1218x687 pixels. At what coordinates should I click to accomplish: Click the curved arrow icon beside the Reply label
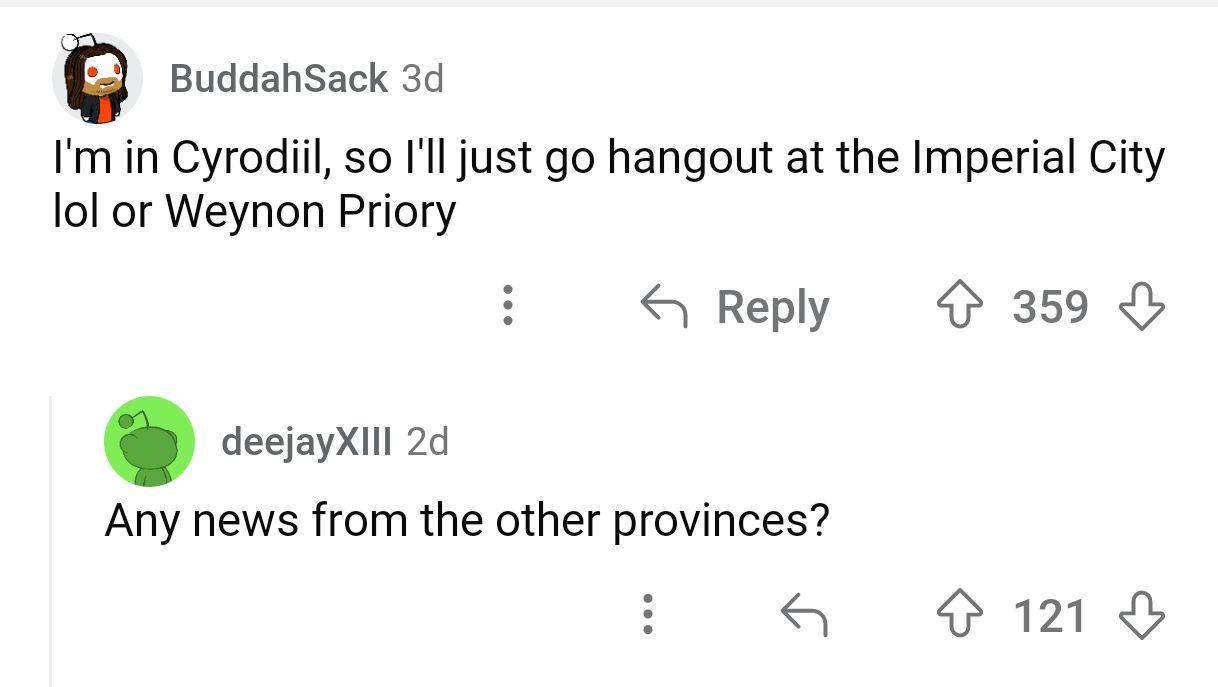click(666, 306)
